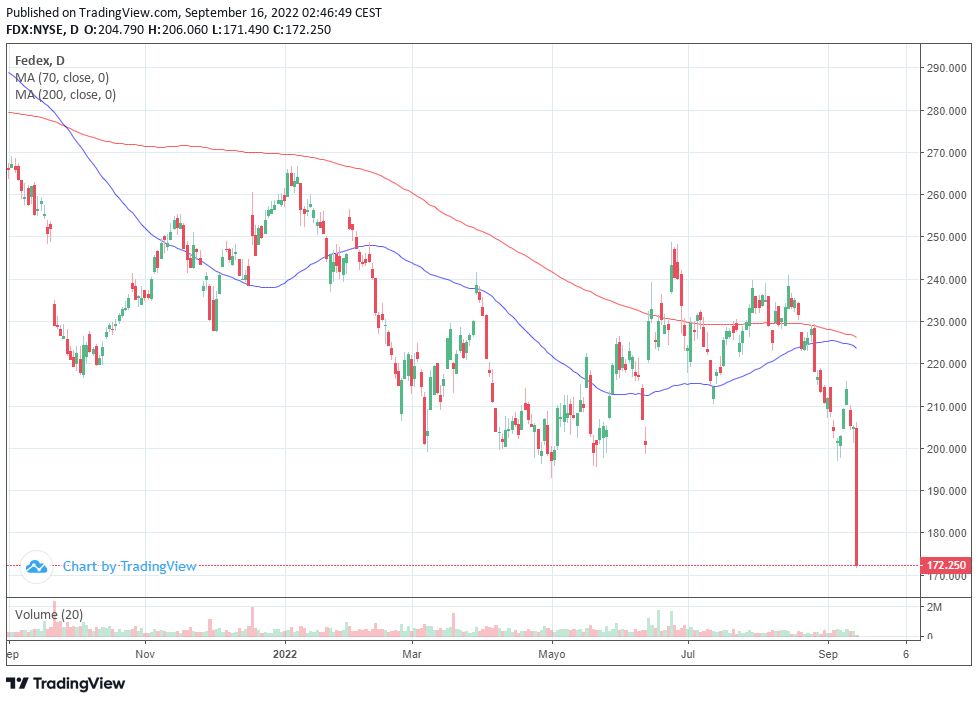Click the 'H:206.060' high value in header
This screenshot has height=702, width=978.
click(178, 29)
